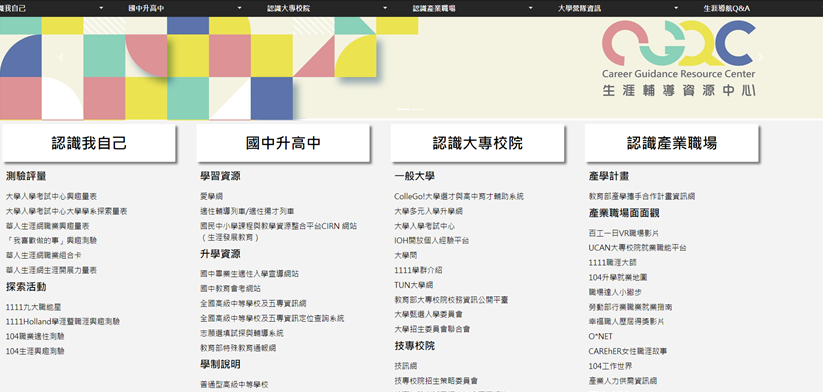
Task: Open the TUN大學網 link
Action: (414, 285)
